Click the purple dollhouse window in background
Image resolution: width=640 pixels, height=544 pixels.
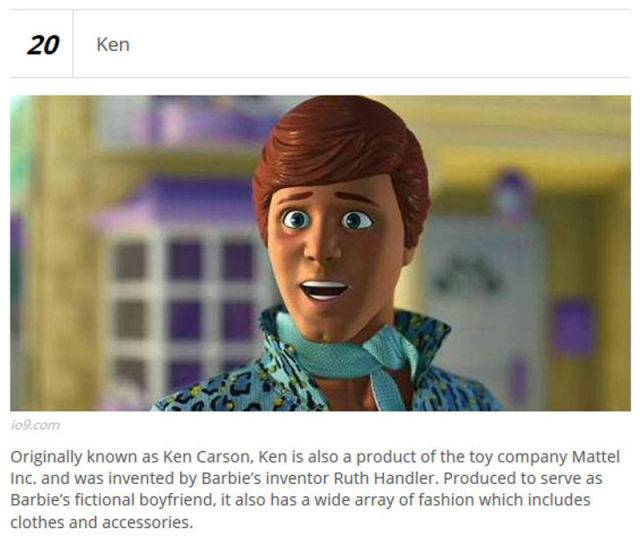pos(184,261)
